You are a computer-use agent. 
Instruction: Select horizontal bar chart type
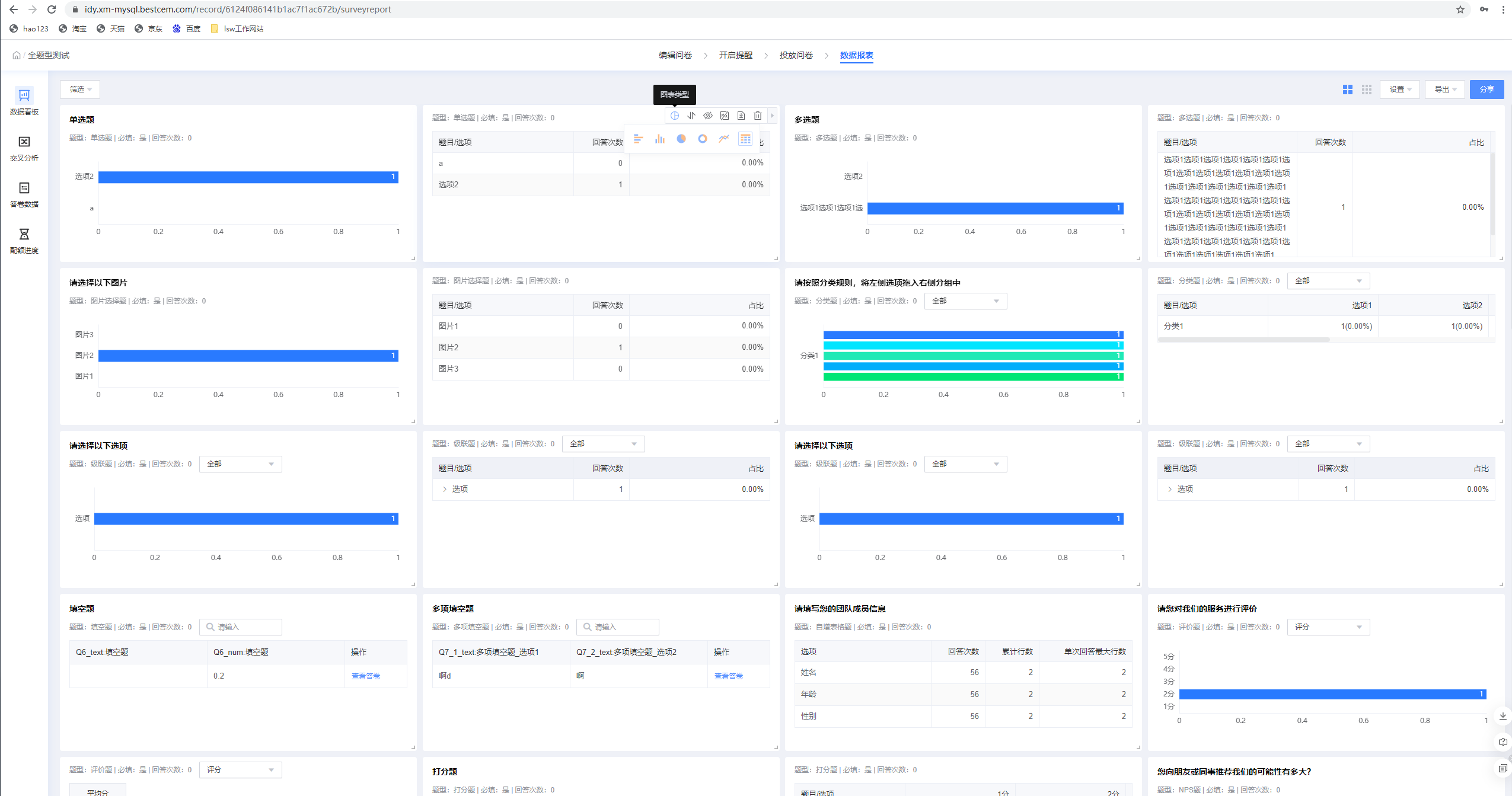click(x=639, y=139)
